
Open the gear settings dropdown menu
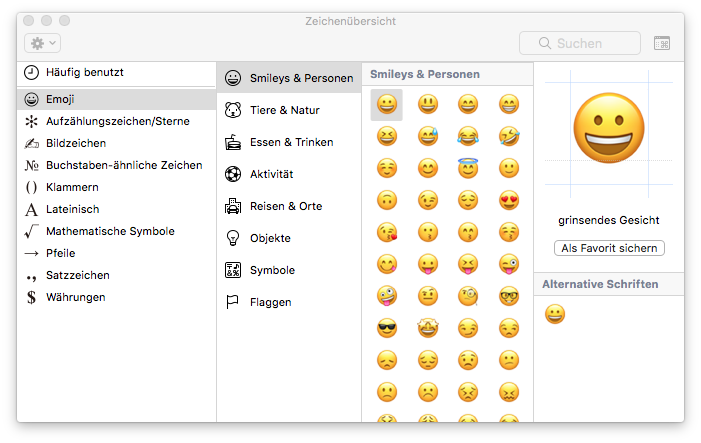42,43
